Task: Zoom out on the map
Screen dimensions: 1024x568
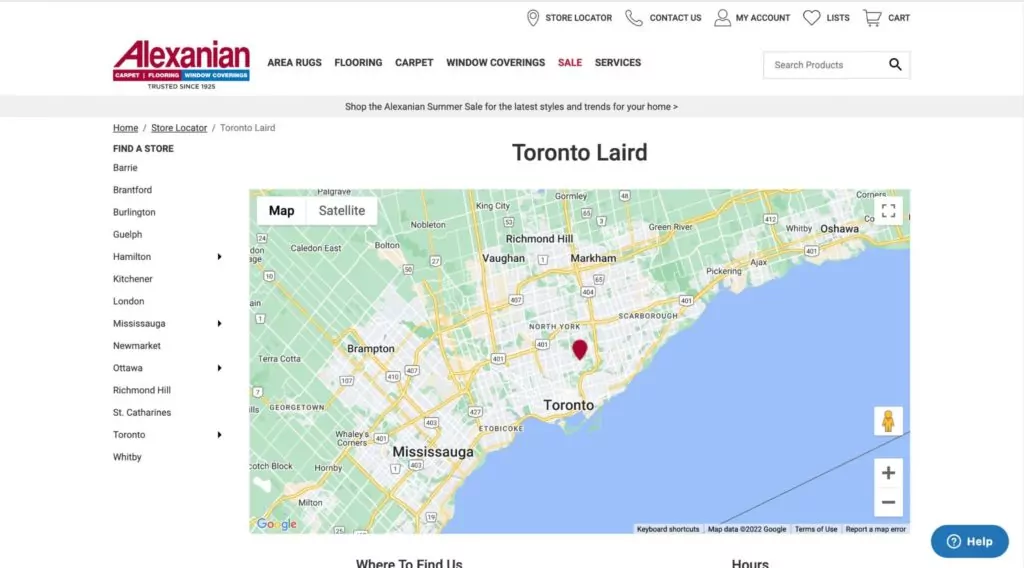Action: click(888, 502)
